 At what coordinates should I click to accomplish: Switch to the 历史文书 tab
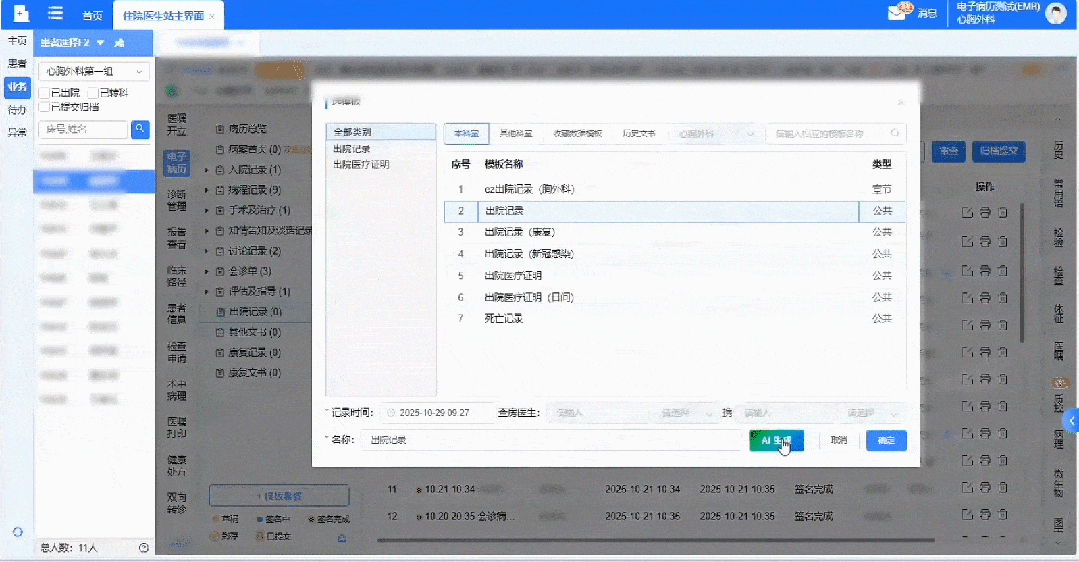click(638, 133)
